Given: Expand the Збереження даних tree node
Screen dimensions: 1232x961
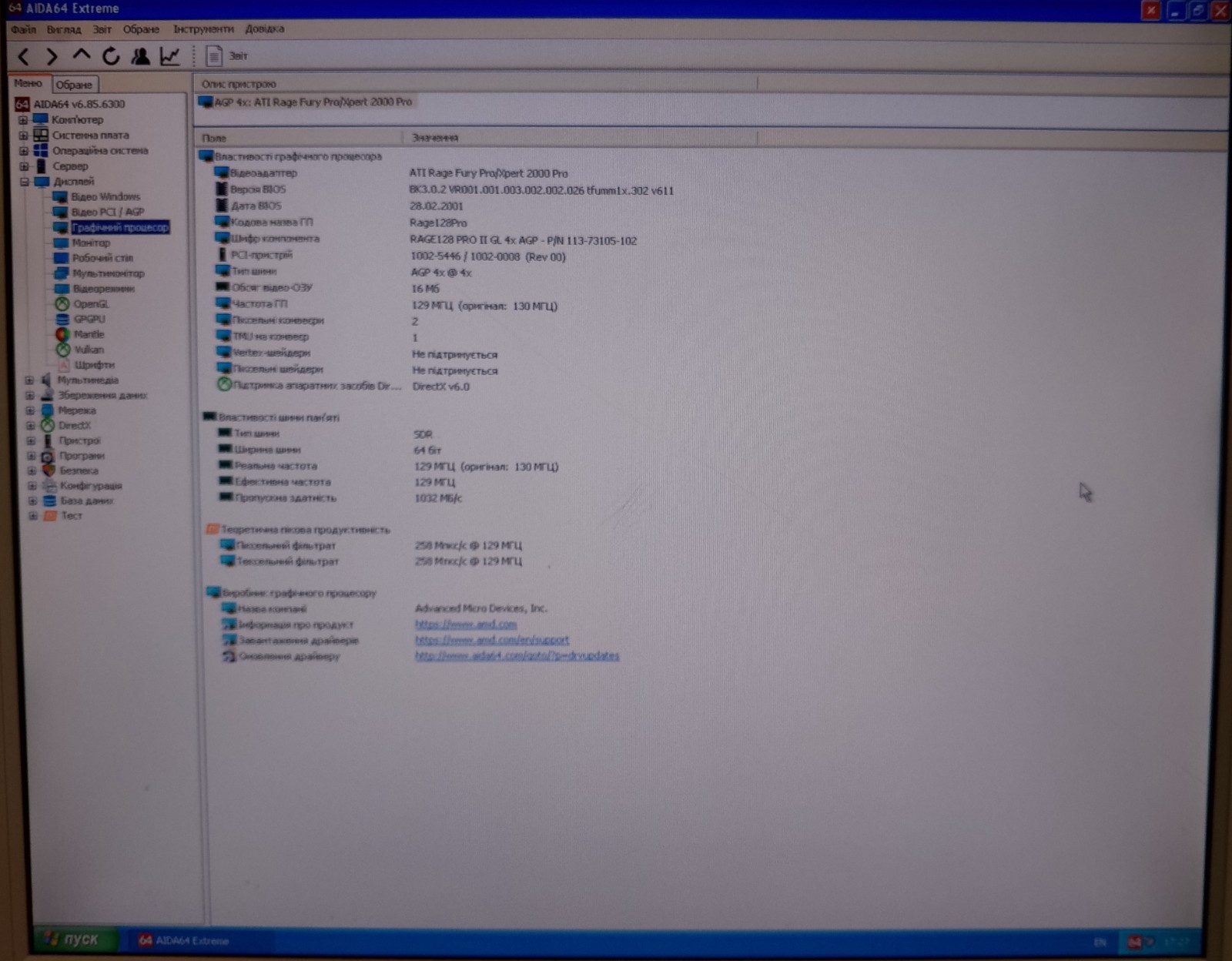Looking at the screenshot, I should 30,396.
